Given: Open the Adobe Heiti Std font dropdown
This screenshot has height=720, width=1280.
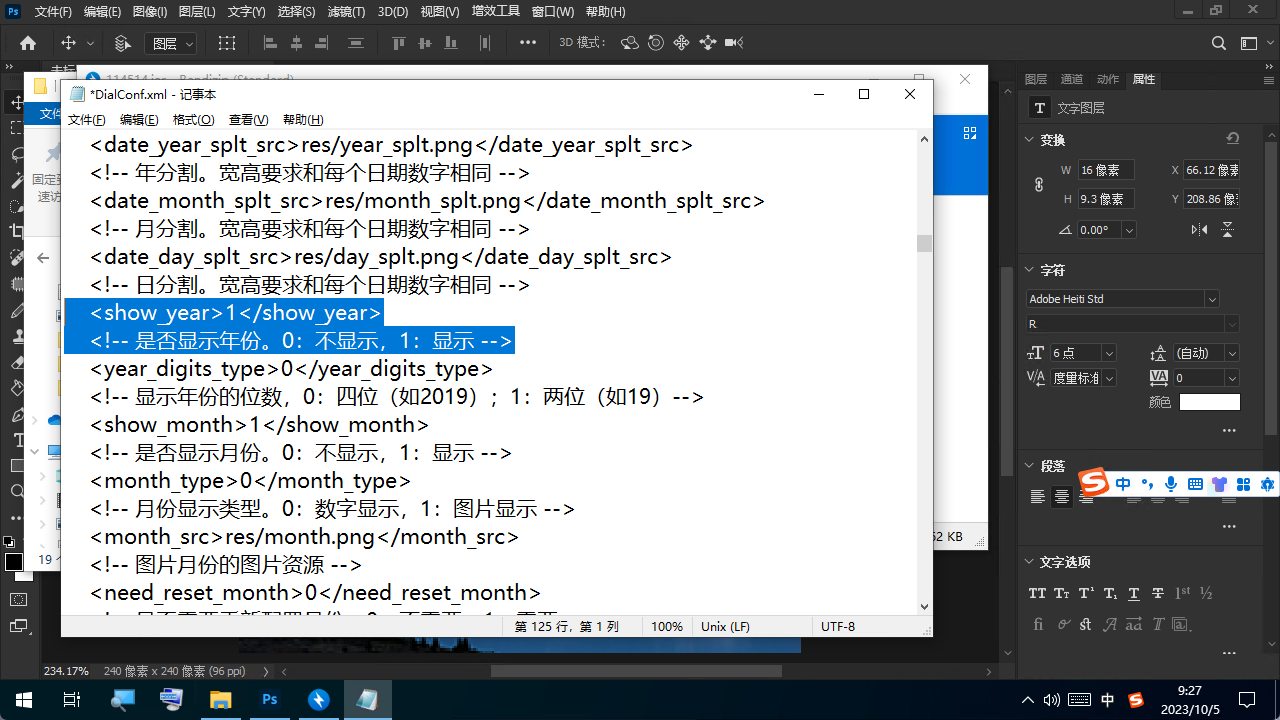Looking at the screenshot, I should coord(1212,299).
